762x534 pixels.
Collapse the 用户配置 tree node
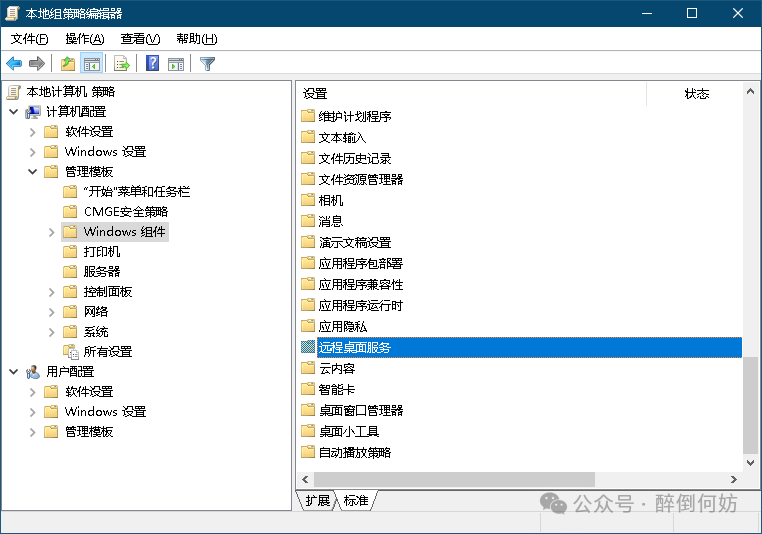click(x=13, y=372)
